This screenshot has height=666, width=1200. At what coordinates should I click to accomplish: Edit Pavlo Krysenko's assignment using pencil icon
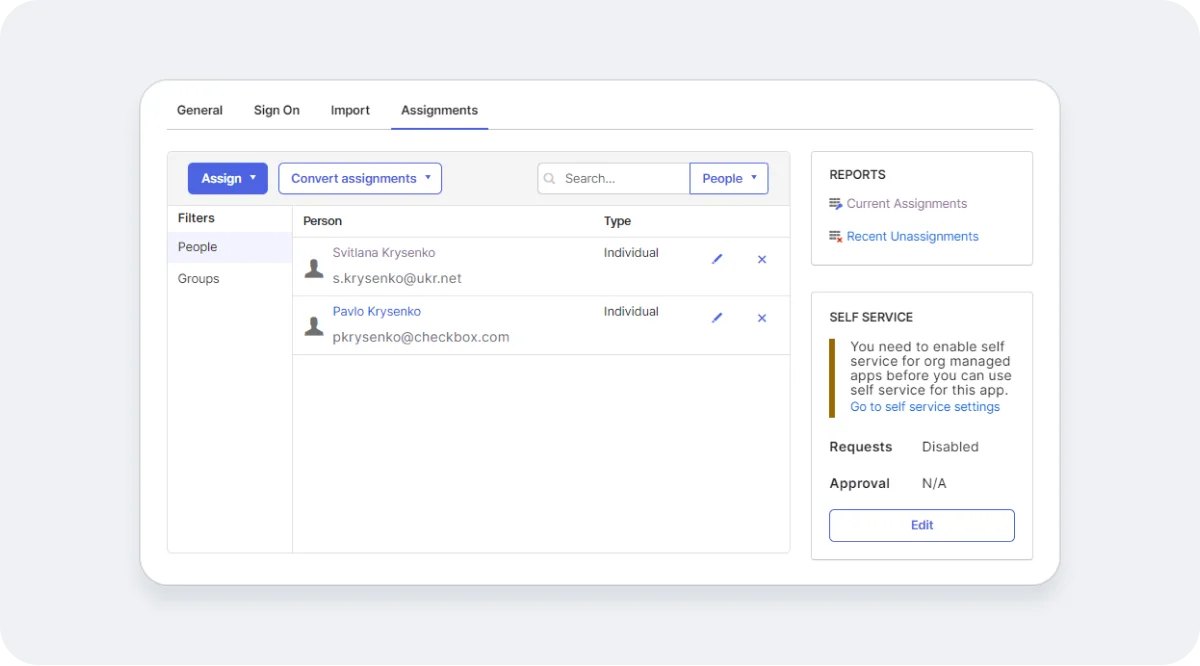716,317
